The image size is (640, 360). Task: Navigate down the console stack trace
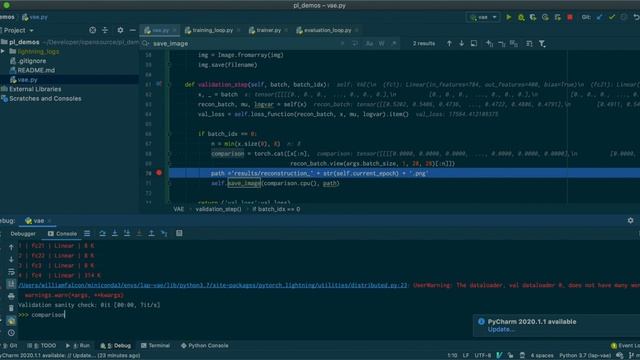(11, 260)
